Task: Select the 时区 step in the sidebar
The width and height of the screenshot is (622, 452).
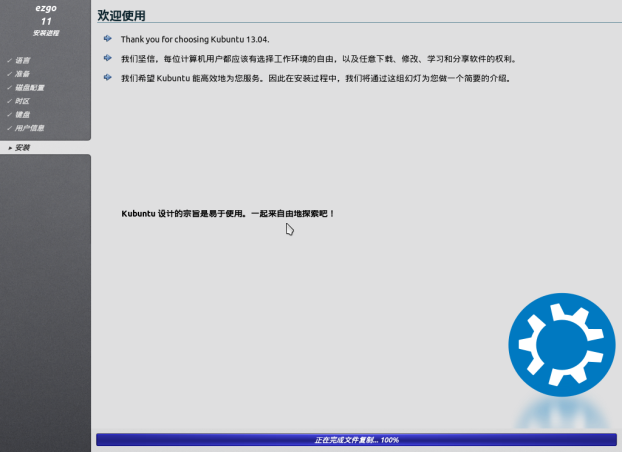Action: click(23, 101)
